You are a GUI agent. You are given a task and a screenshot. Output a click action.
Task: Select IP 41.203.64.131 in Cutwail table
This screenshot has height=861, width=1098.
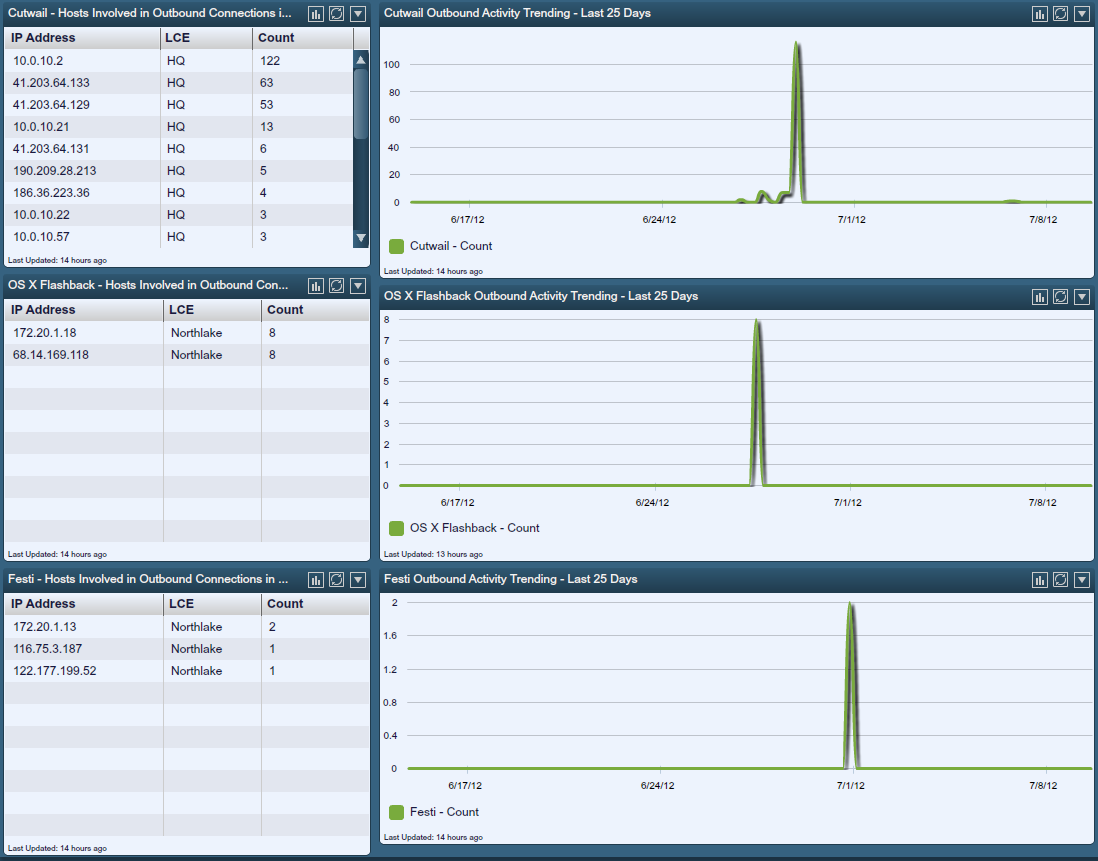51,148
